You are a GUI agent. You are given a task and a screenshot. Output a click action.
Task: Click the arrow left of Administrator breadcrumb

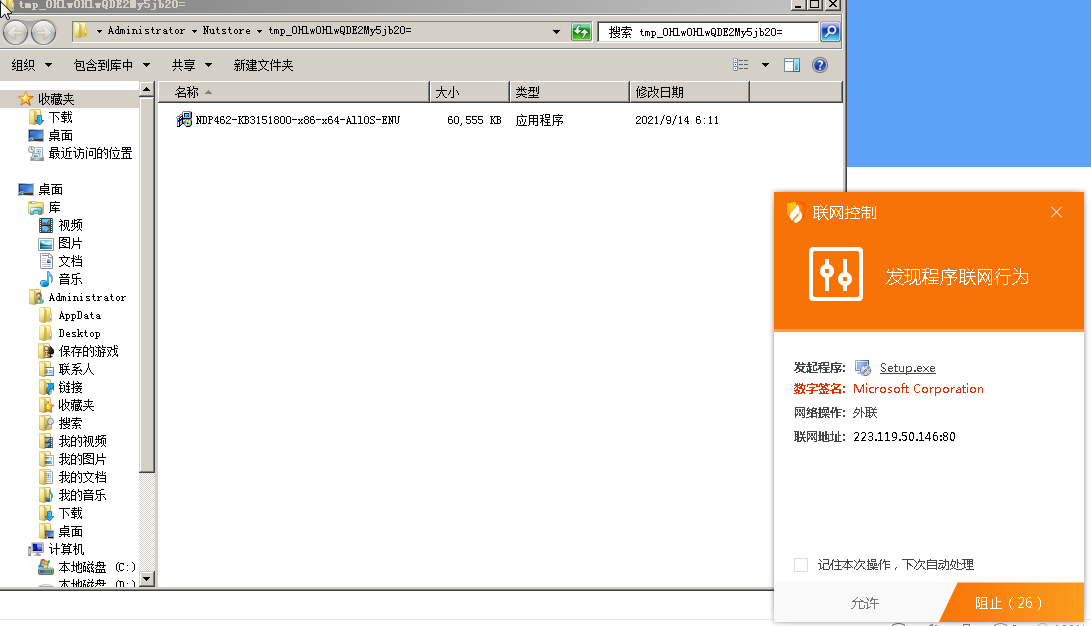(99, 31)
